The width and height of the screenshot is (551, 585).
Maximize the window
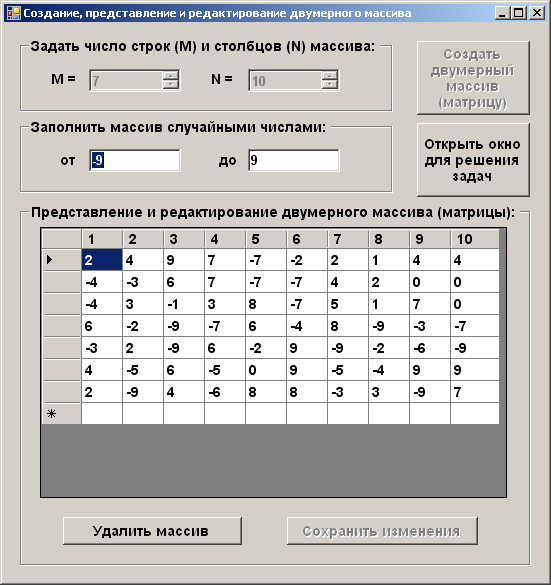[x=519, y=13]
